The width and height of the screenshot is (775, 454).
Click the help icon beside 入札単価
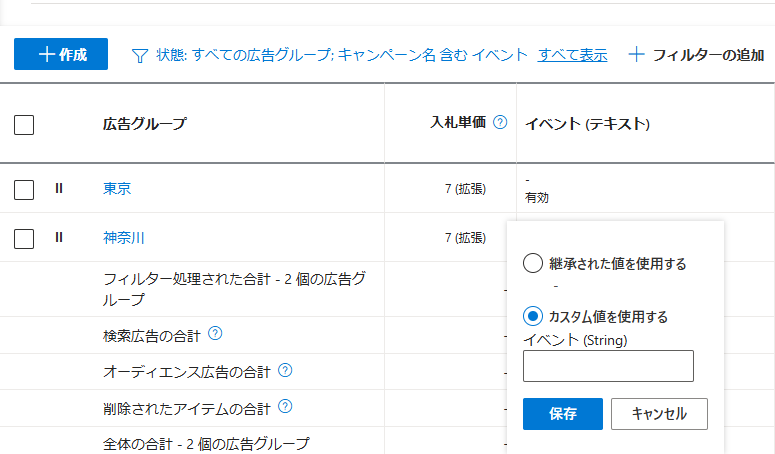[500, 123]
